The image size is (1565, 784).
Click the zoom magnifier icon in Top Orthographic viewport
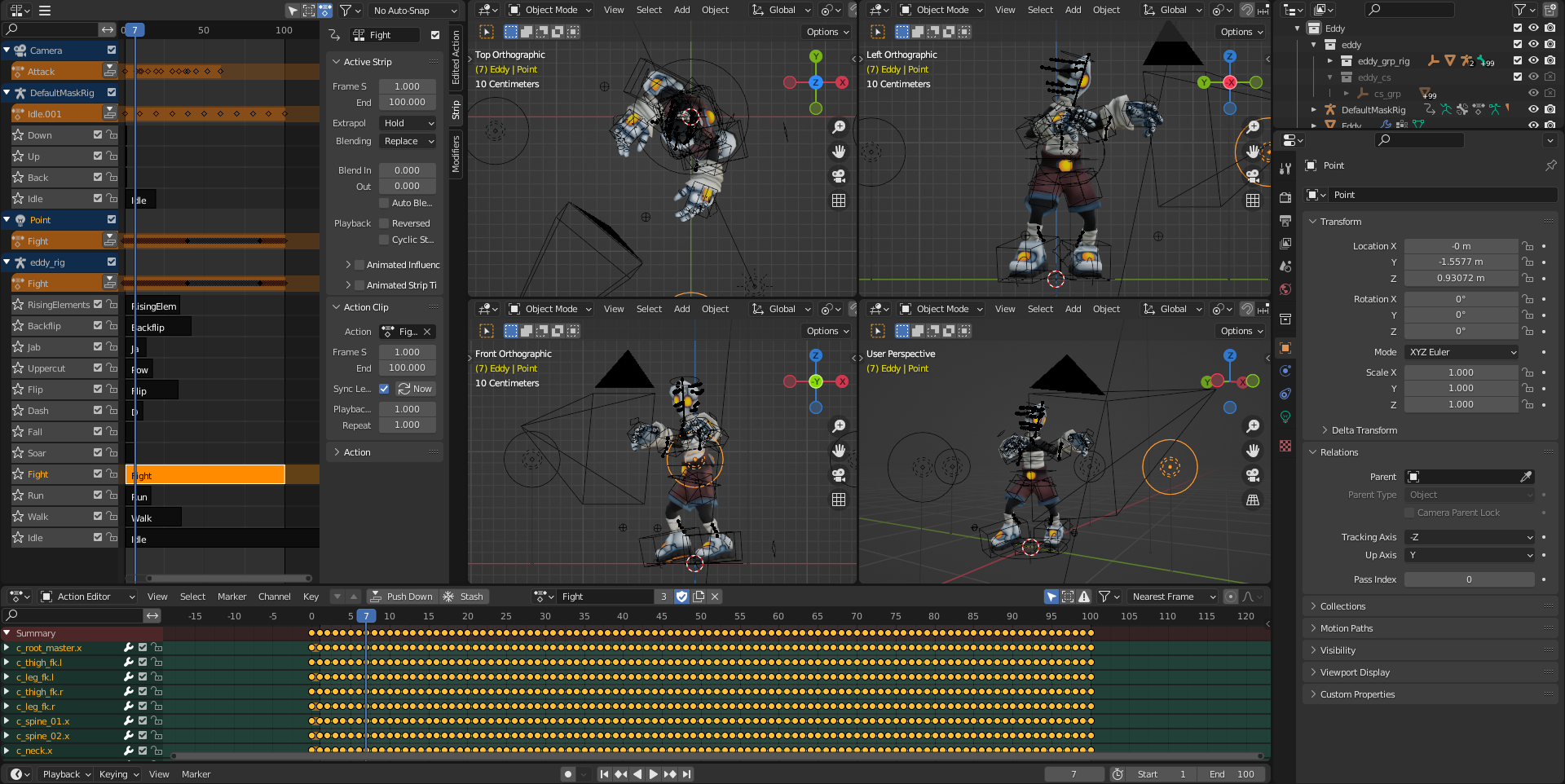[839, 127]
